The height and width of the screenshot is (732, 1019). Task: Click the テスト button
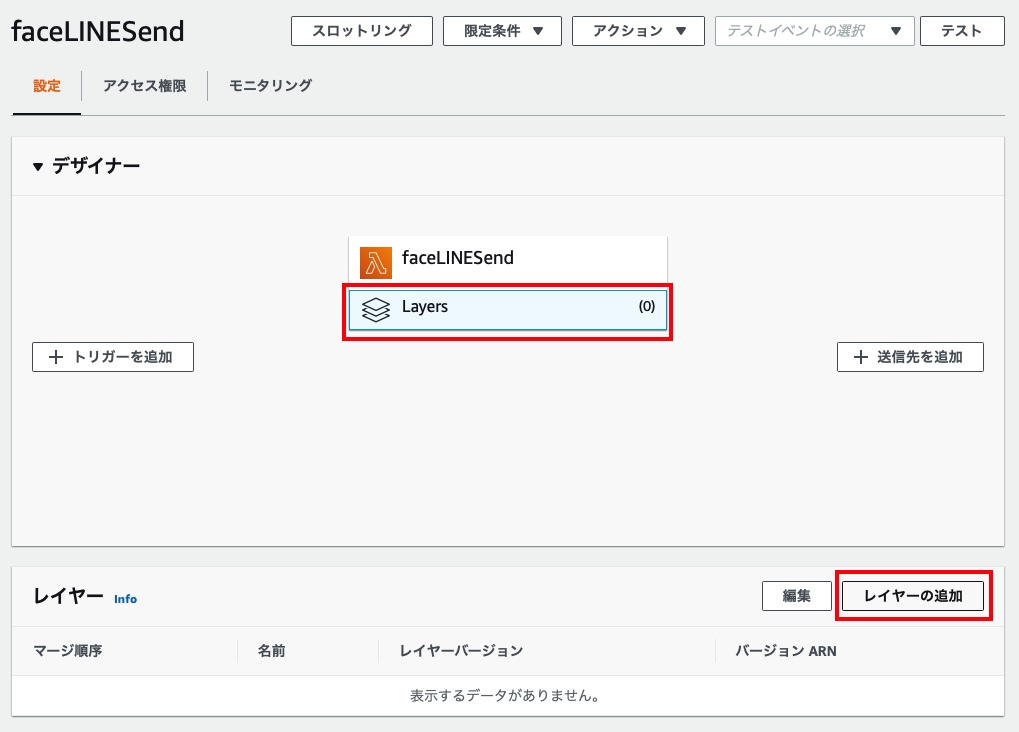click(x=962, y=31)
